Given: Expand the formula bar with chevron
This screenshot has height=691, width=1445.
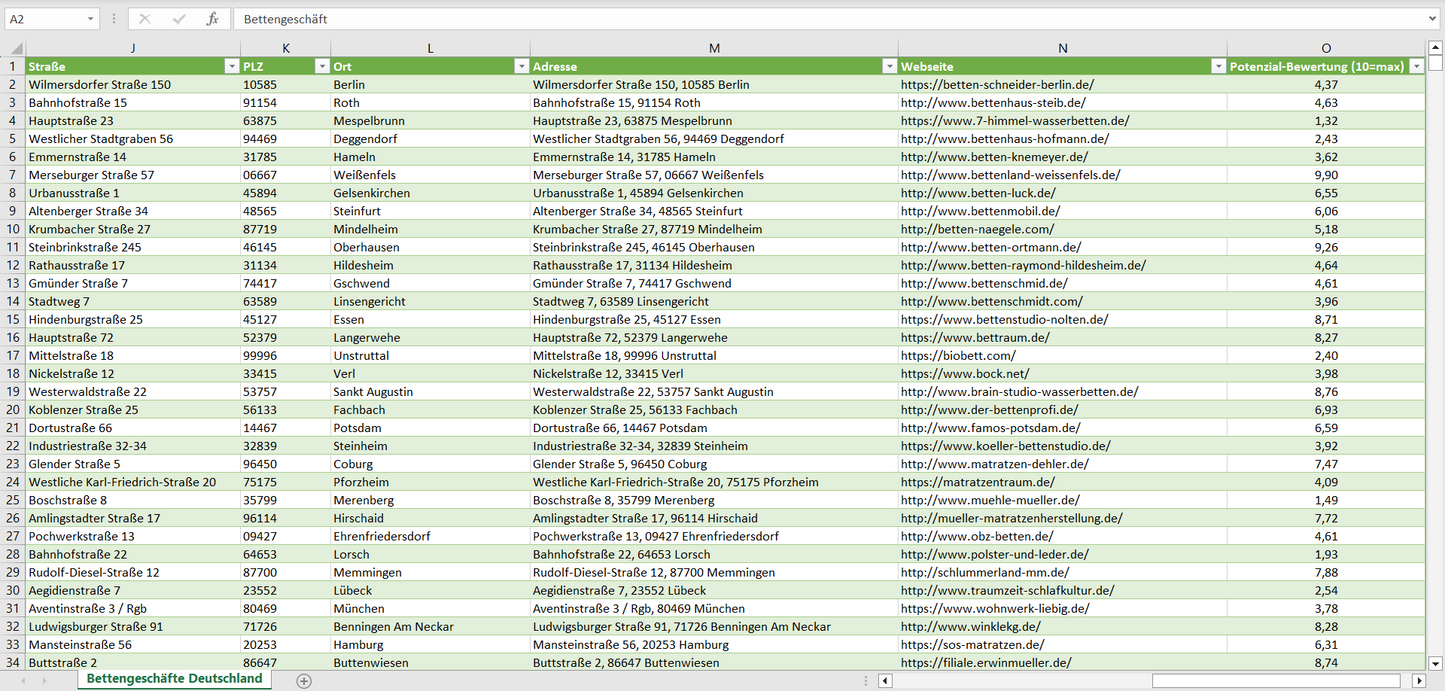Looking at the screenshot, I should click(x=1433, y=19).
